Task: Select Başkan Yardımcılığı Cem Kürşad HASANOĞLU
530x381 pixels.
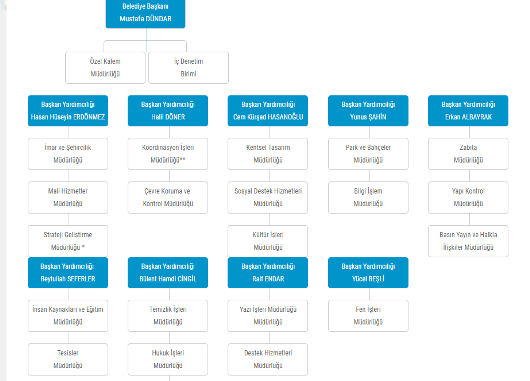Action: [268, 111]
